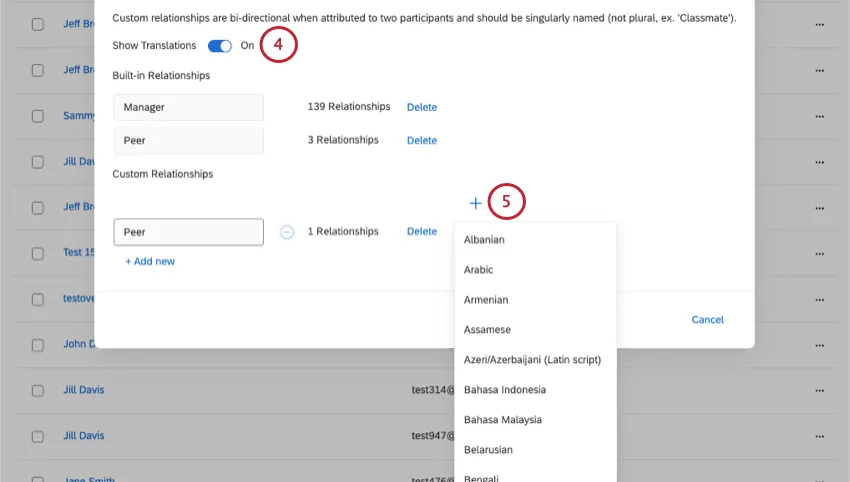850x482 pixels.
Task: Open Jill Davis link in test947 row
Action: [83, 435]
